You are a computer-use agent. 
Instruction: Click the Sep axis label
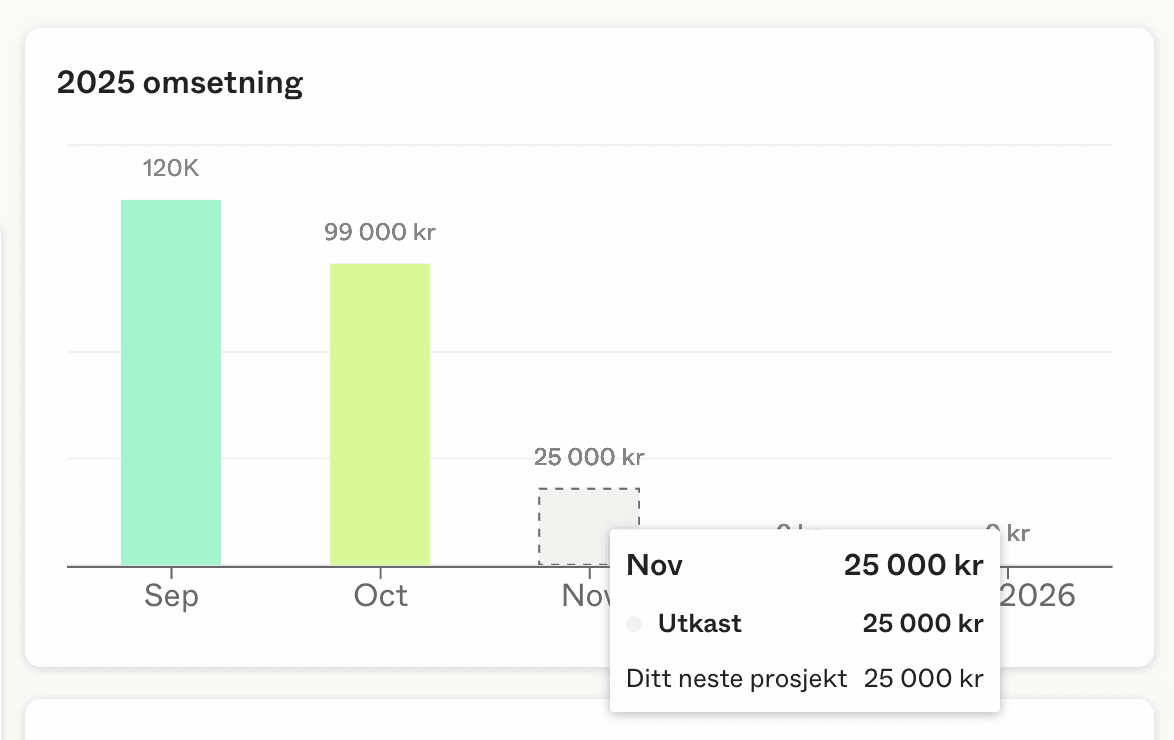(x=170, y=596)
